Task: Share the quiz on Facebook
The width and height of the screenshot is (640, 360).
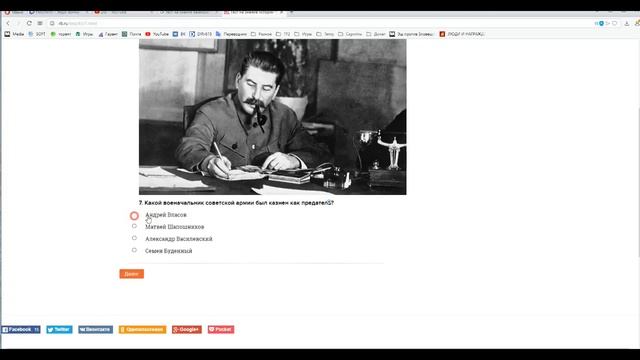Action: click(x=20, y=329)
